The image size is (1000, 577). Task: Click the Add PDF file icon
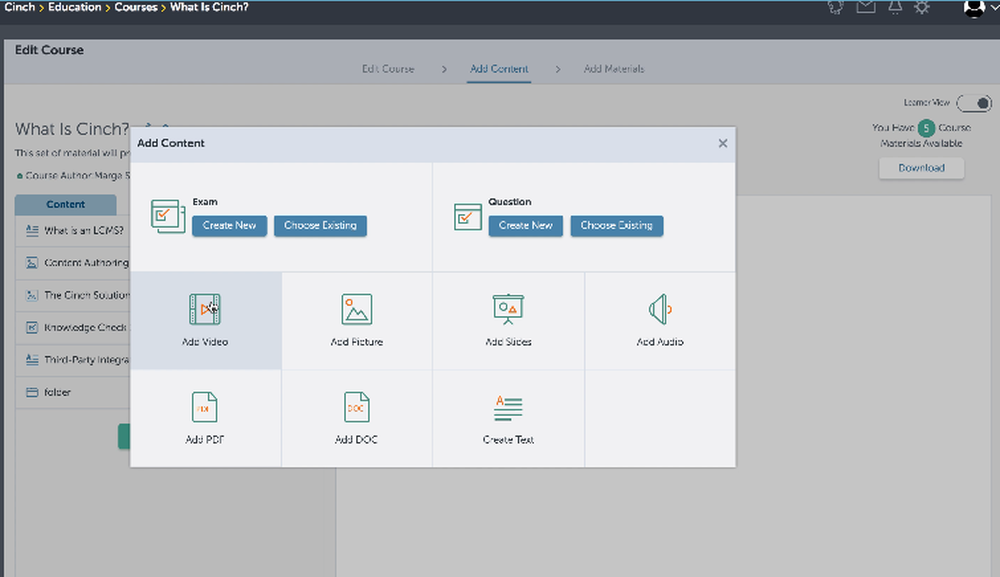[205, 407]
